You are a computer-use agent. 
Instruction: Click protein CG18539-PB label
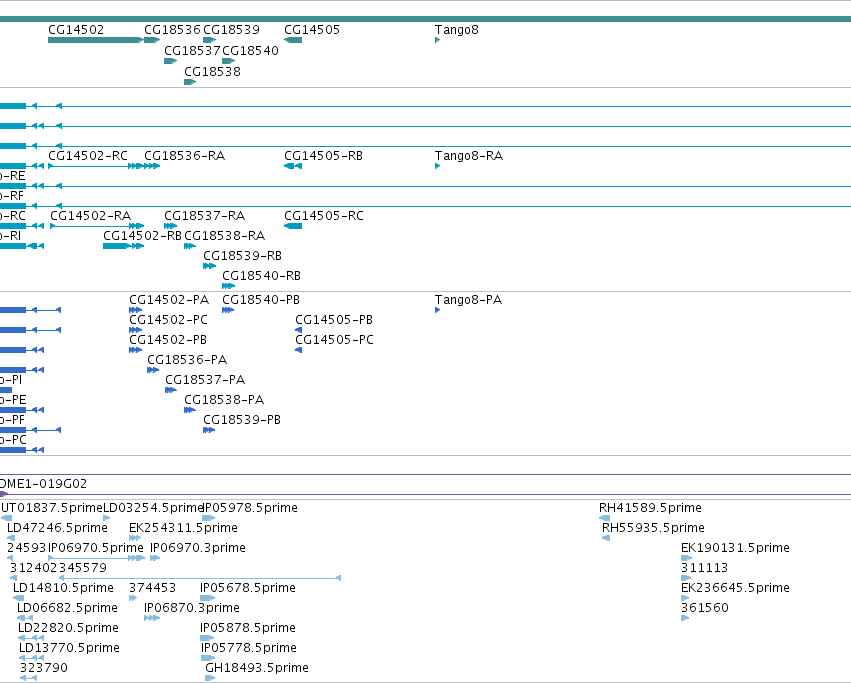coord(242,420)
